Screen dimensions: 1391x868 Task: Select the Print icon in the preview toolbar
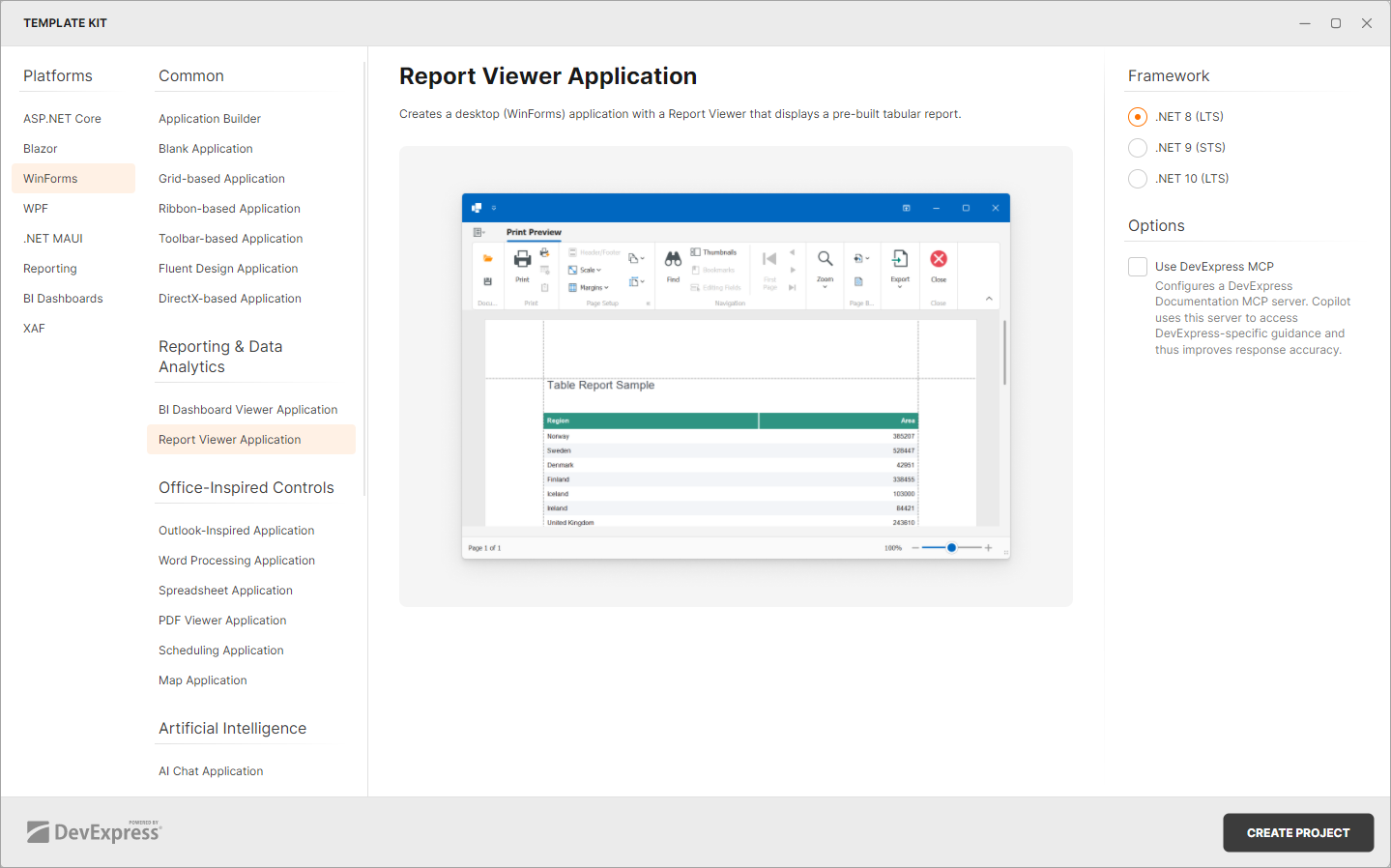[522, 259]
